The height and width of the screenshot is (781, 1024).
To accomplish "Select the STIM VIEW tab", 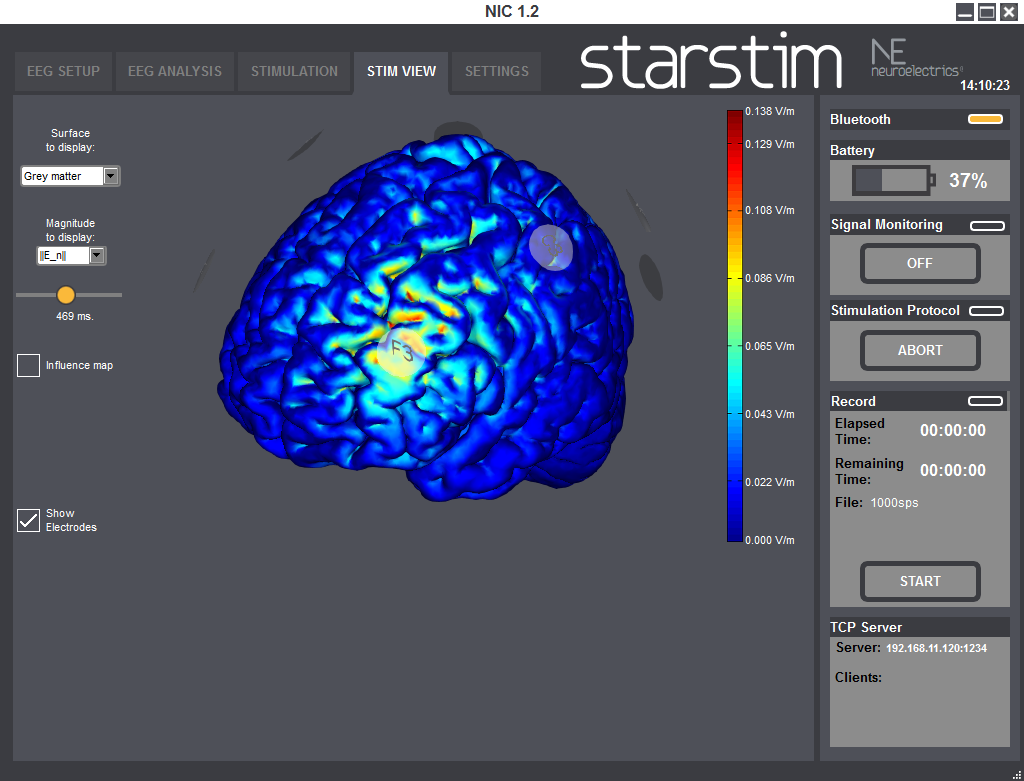I will click(401, 71).
